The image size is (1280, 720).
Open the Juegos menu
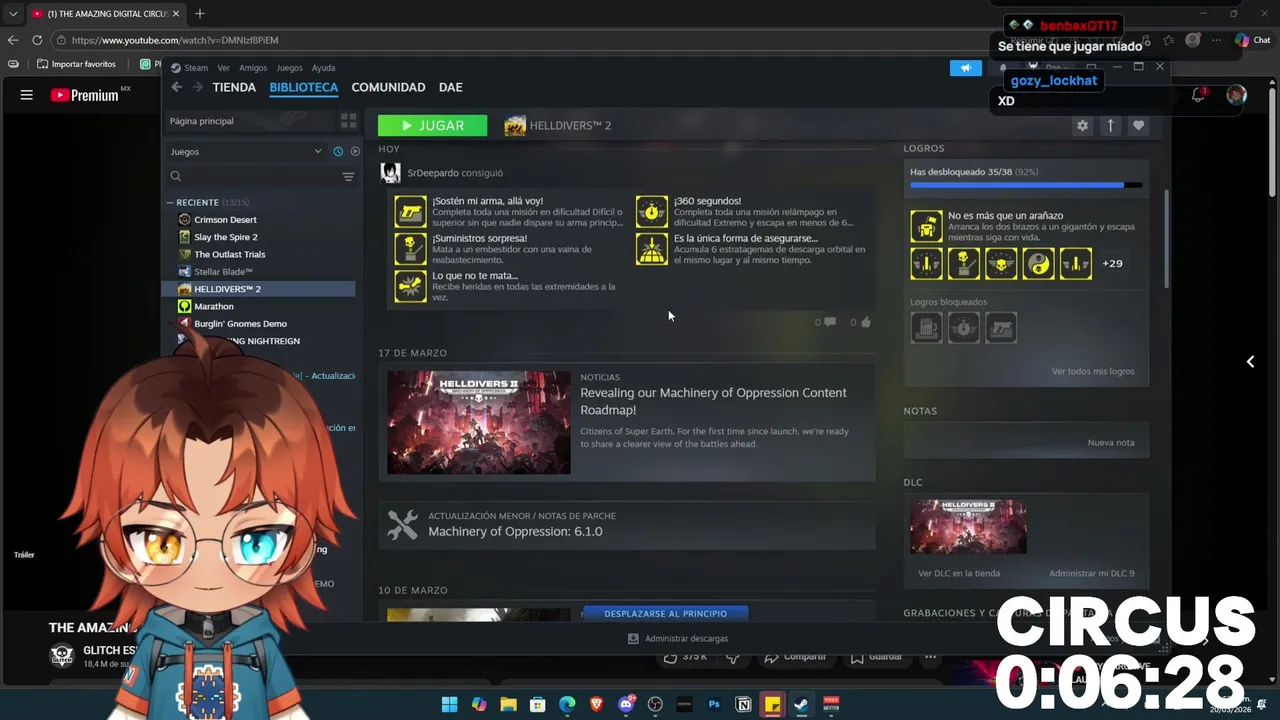pyautogui.click(x=289, y=68)
